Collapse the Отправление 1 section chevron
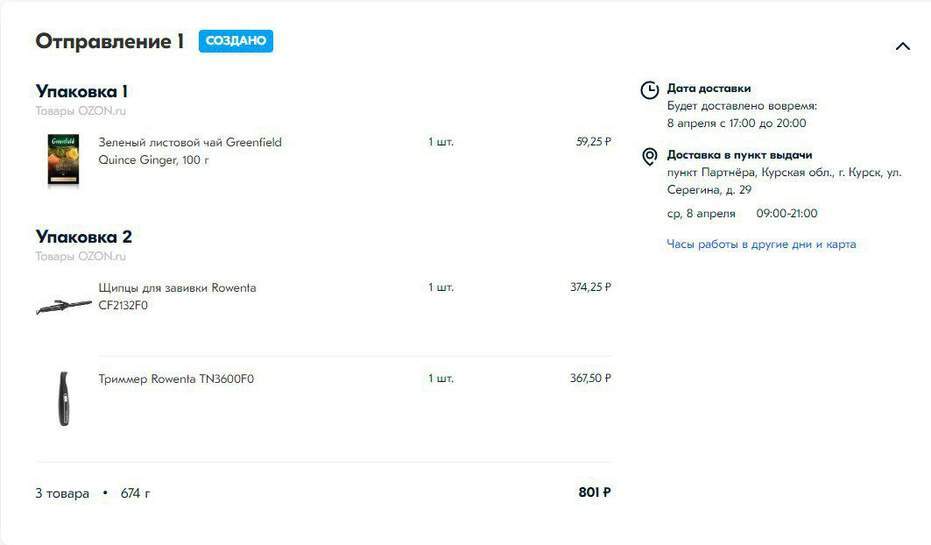Screen dimensions: 931x545 coord(902,47)
